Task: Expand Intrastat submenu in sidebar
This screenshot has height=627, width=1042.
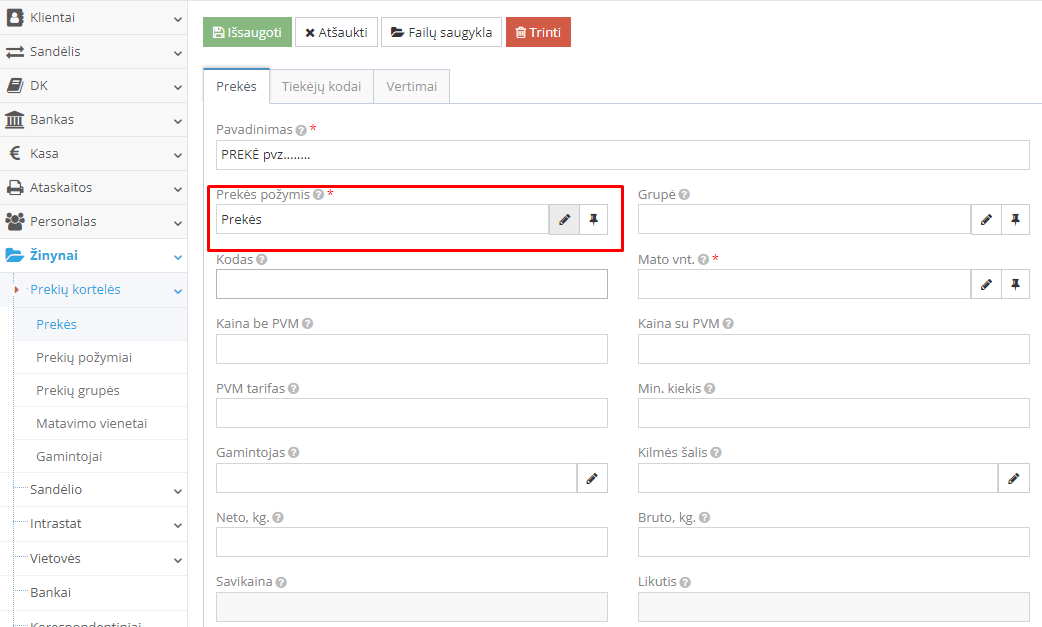Action: tap(100, 524)
